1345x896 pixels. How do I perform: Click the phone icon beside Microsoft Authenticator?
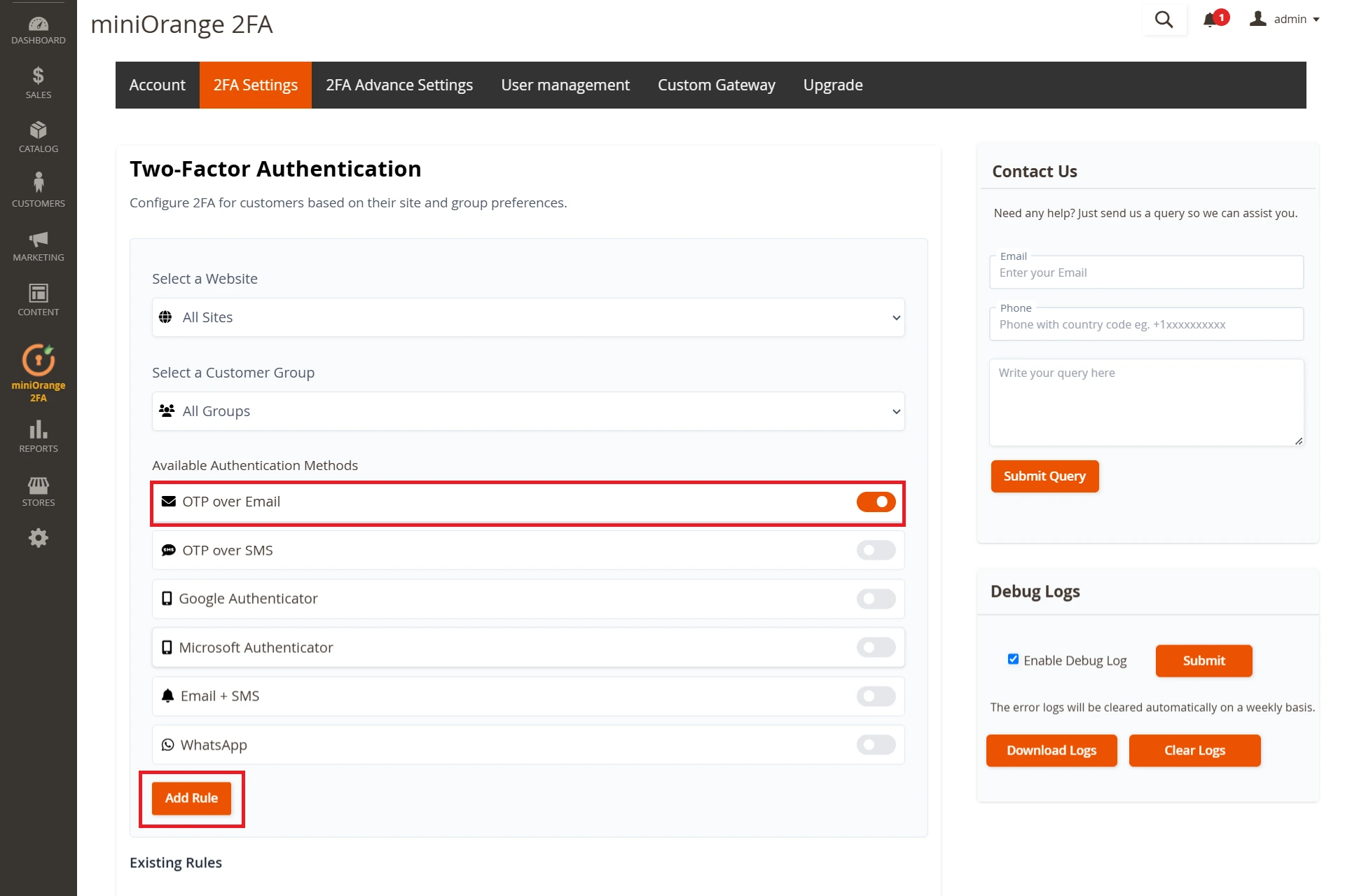pos(167,647)
